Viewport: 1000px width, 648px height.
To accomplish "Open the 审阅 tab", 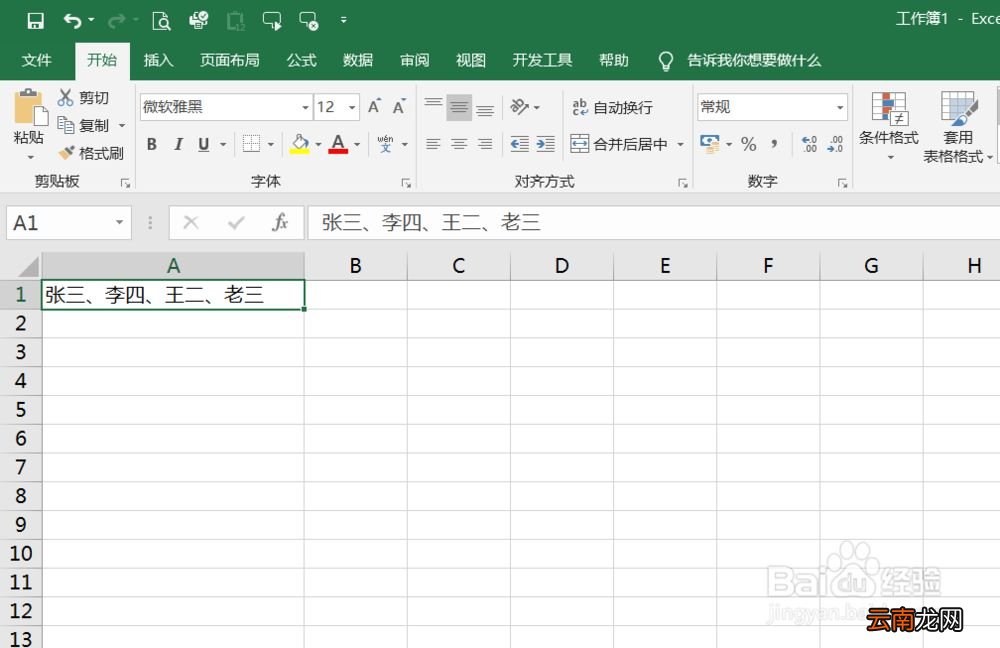I will coord(415,61).
